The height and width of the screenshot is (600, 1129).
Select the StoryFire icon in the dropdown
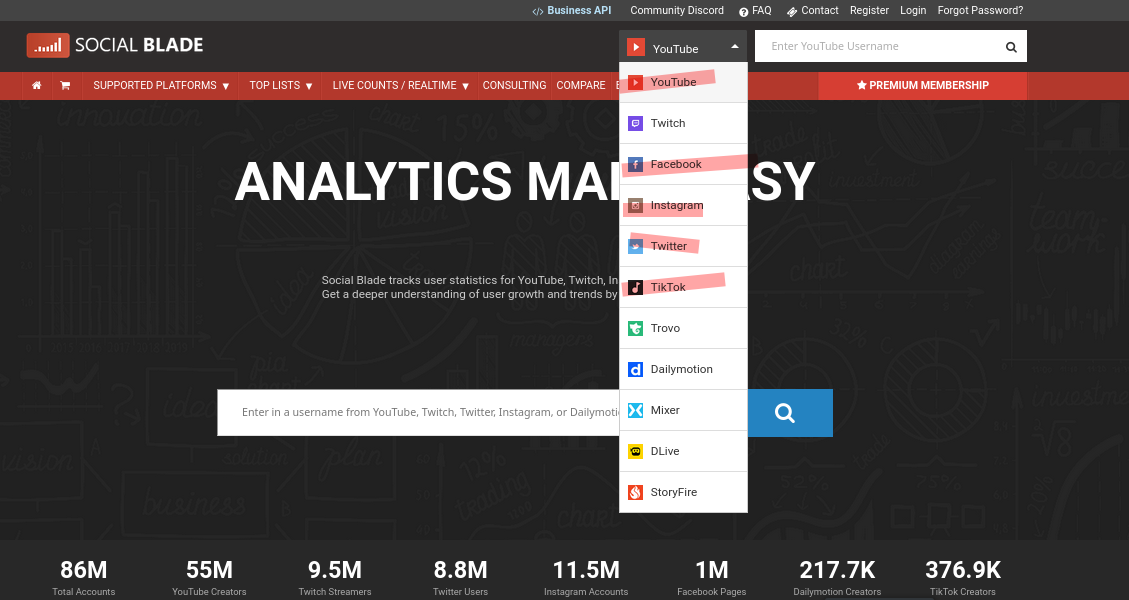[x=635, y=493]
